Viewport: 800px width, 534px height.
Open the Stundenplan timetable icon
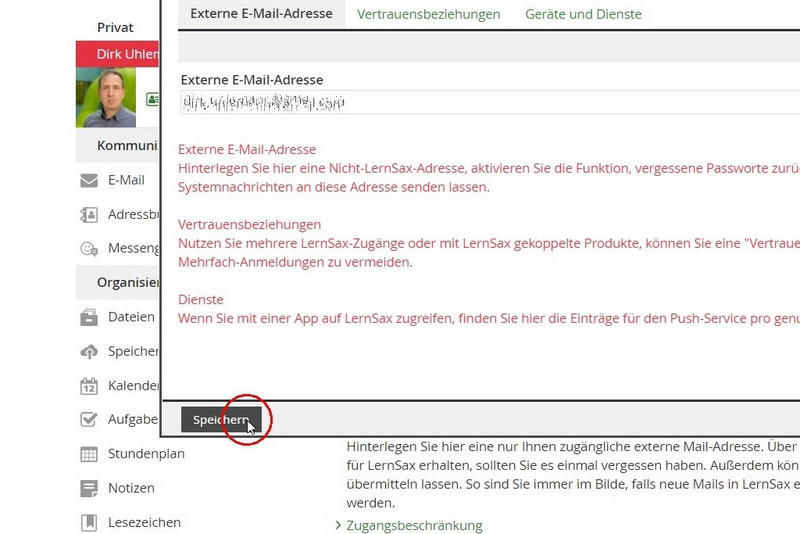(89, 454)
